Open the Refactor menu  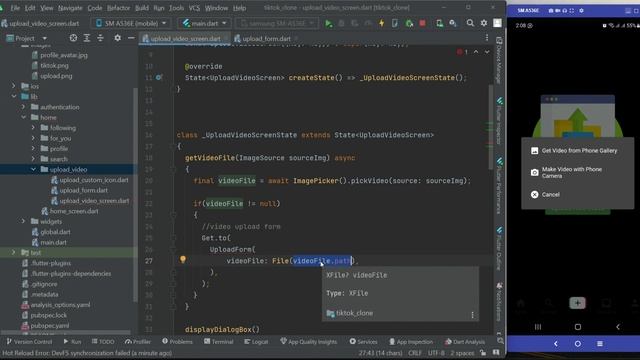point(118,8)
